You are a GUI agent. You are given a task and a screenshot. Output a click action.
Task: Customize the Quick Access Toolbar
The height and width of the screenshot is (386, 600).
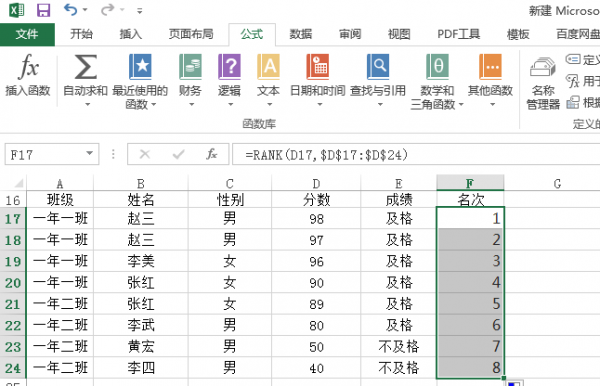140,11
